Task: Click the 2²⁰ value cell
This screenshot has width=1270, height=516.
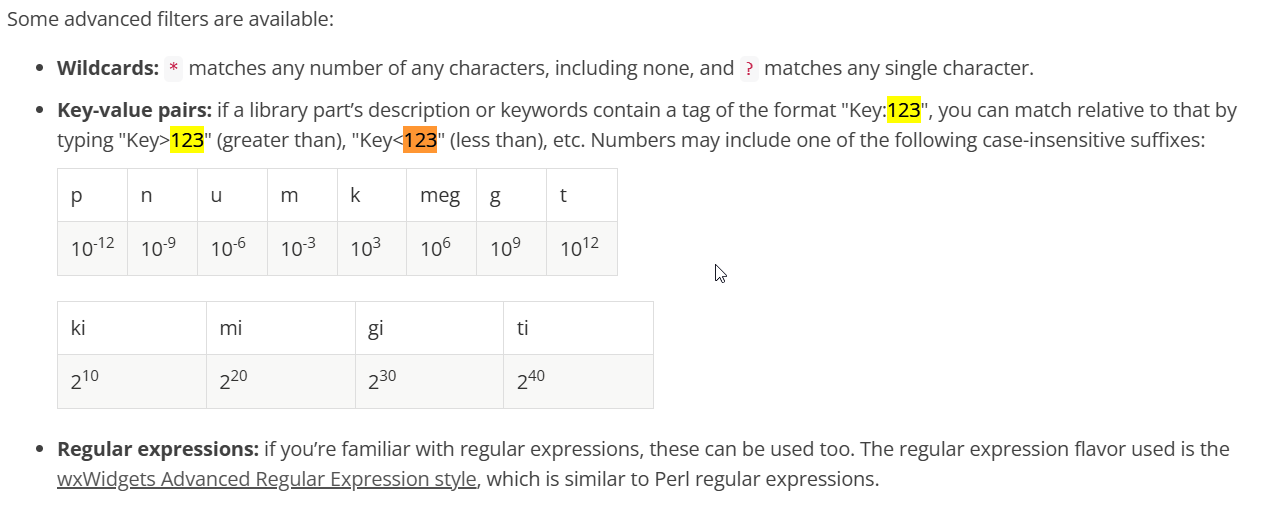Action: click(x=280, y=381)
